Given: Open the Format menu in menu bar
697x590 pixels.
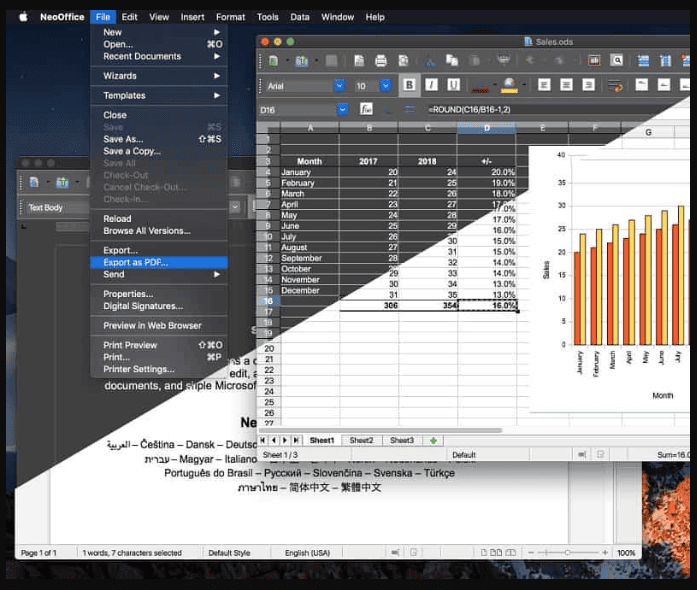Looking at the screenshot, I should [230, 17].
